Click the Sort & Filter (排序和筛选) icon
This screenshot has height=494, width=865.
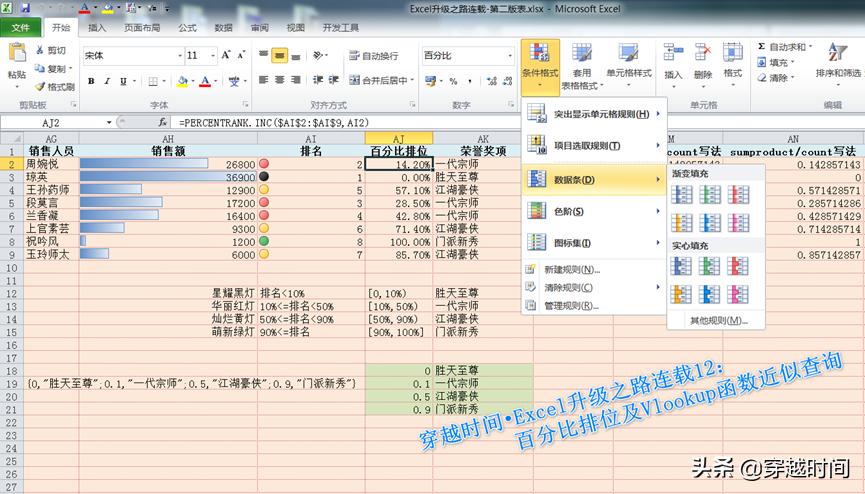click(x=837, y=52)
